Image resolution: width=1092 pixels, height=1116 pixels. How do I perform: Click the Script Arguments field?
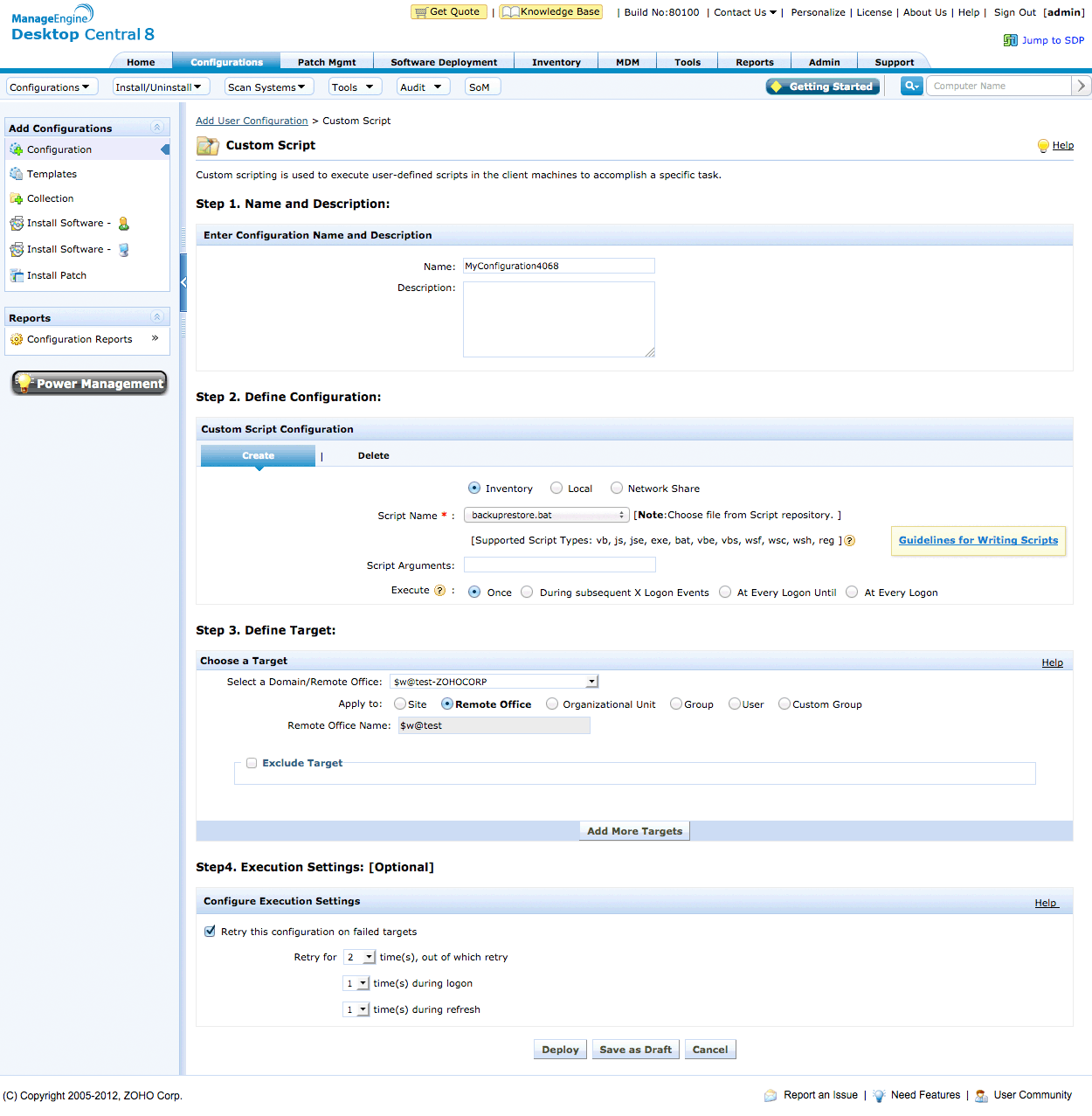coord(560,565)
